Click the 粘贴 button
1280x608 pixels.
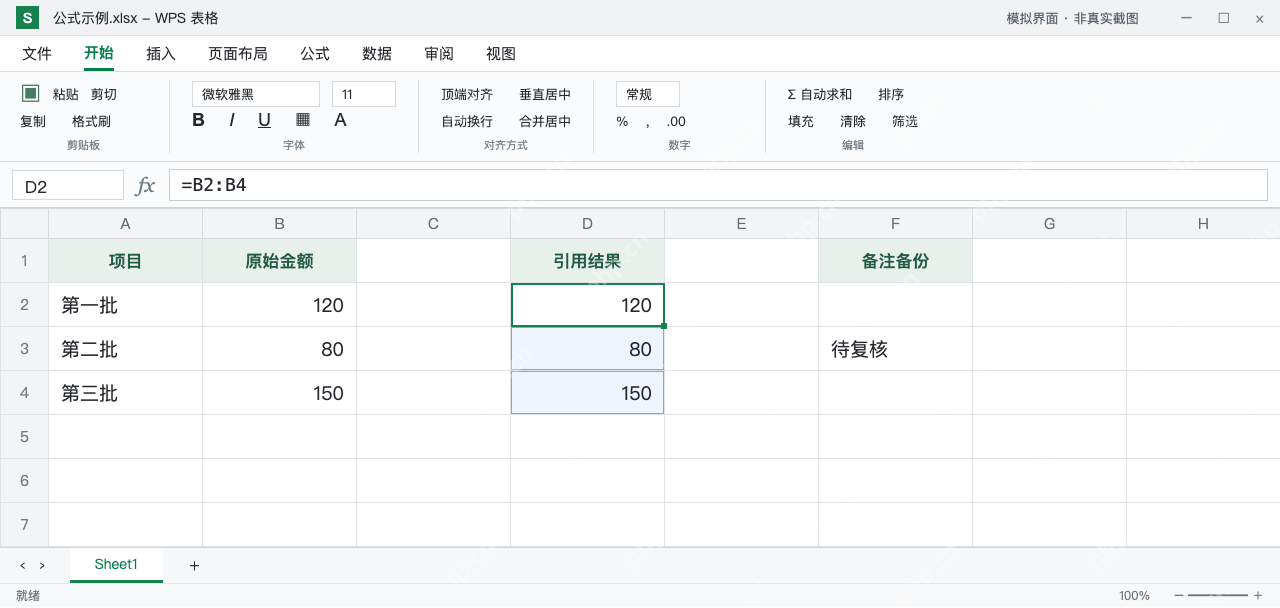(66, 94)
